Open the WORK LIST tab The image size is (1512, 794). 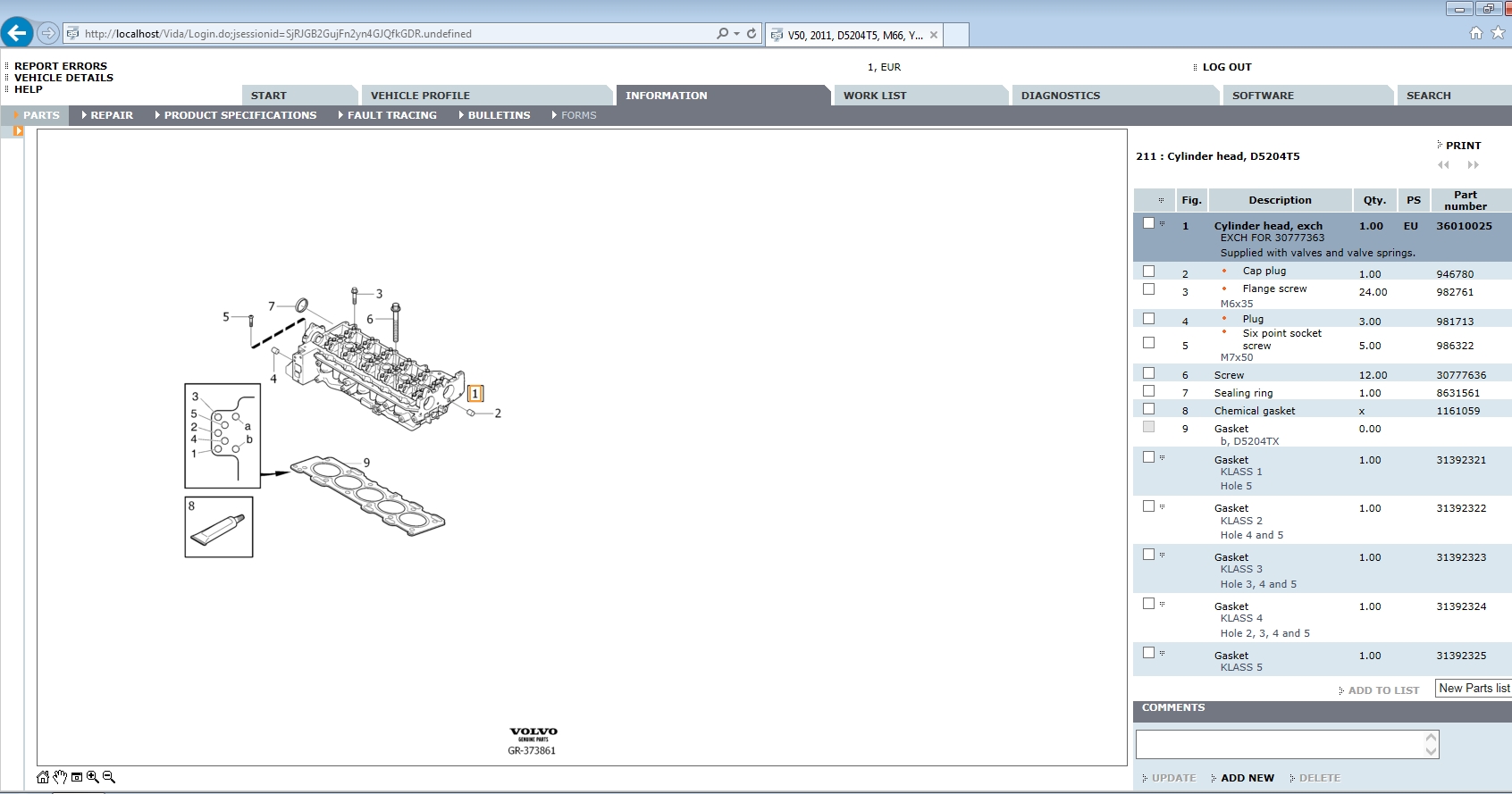pyautogui.click(x=920, y=96)
